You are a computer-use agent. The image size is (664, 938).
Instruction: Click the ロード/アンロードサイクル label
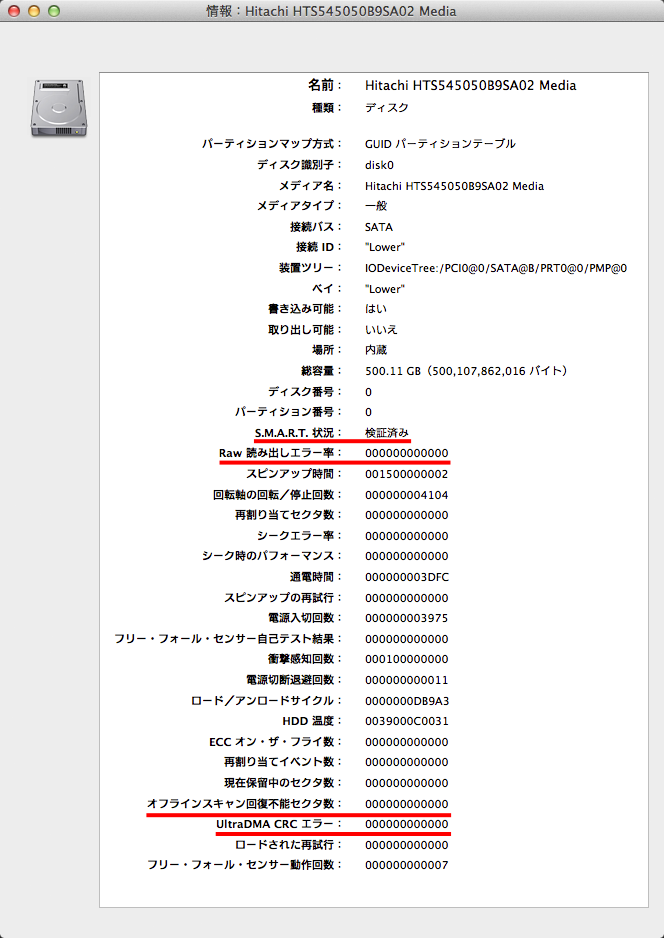(x=266, y=701)
